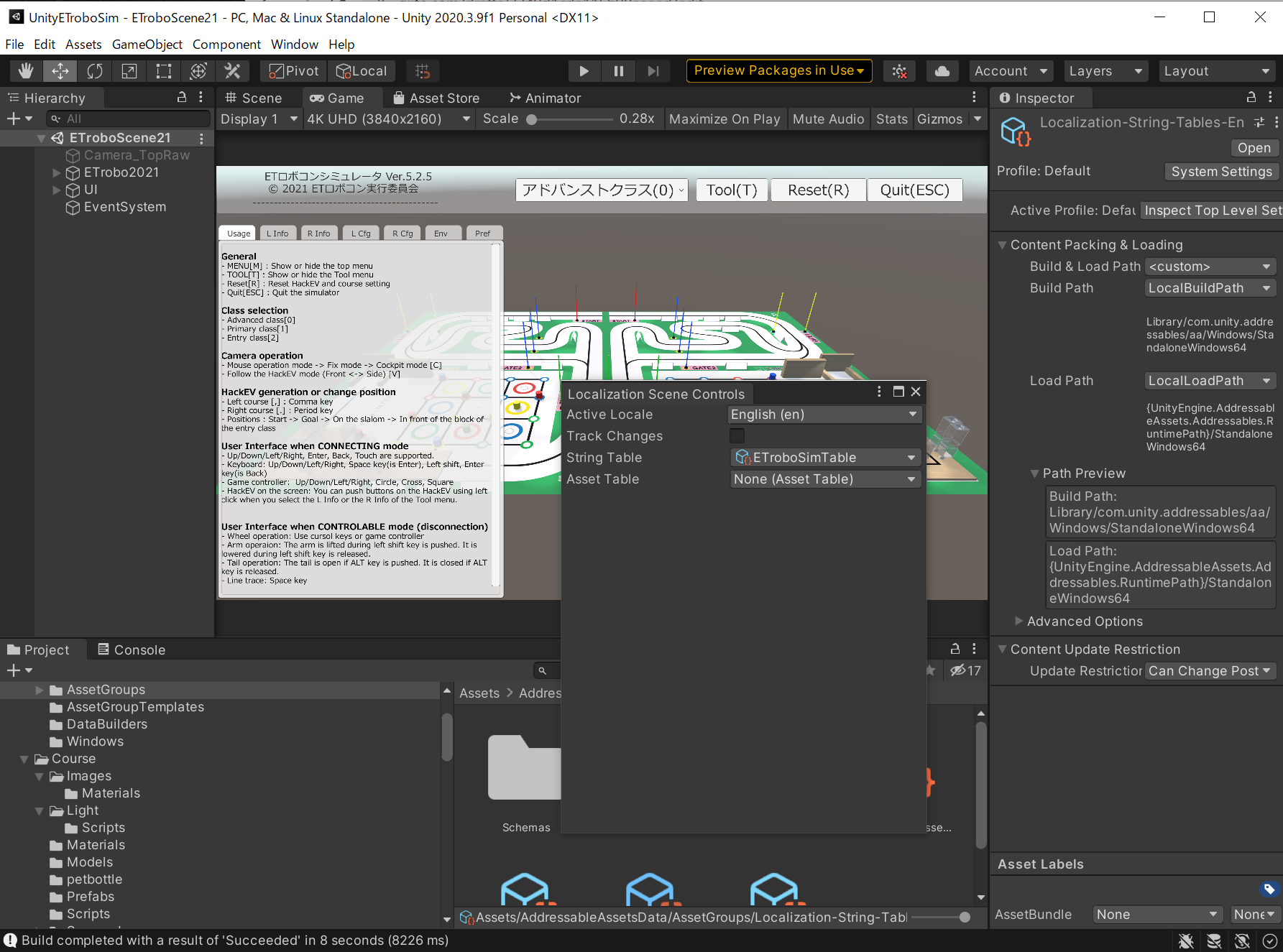Open the Load Path dropdown

pyautogui.click(x=1210, y=381)
